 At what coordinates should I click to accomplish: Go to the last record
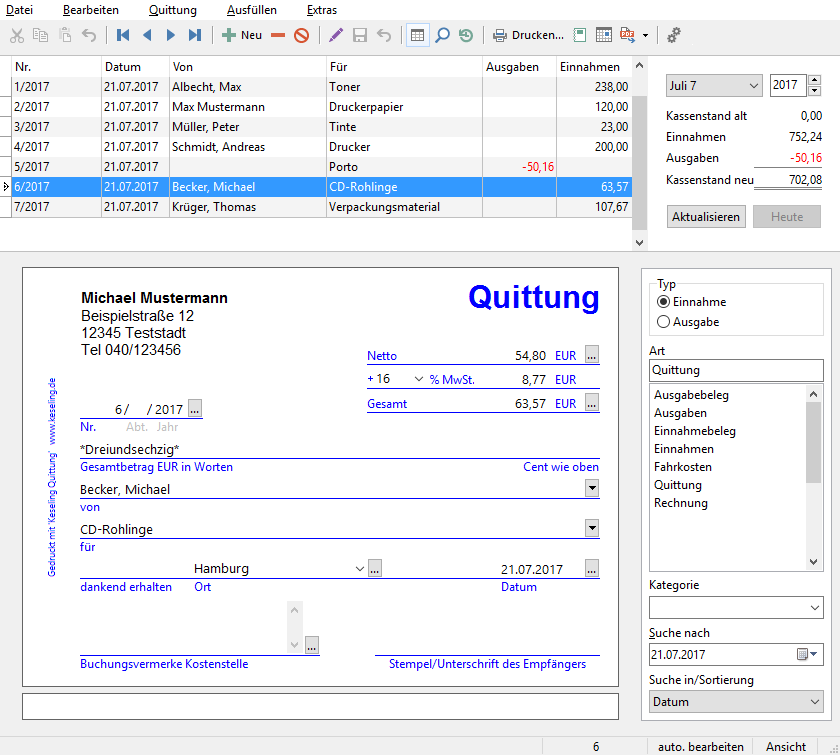tap(195, 35)
